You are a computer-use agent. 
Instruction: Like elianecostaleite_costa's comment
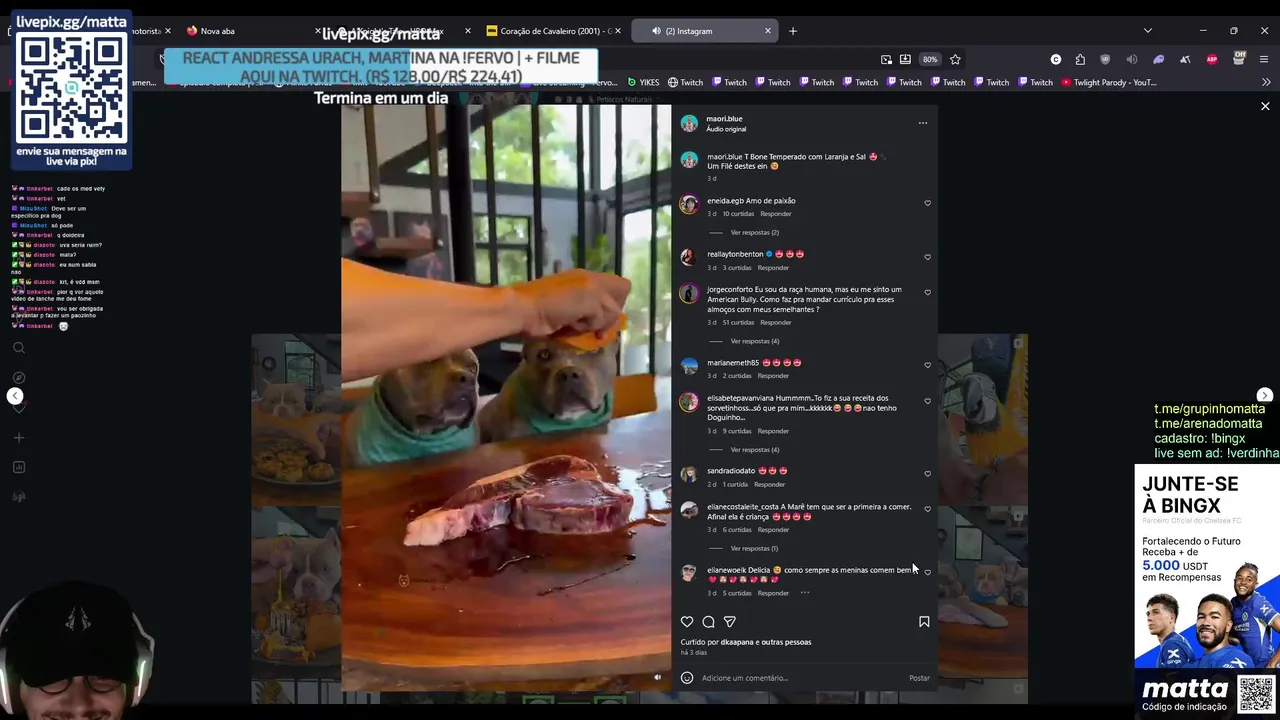[927, 509]
